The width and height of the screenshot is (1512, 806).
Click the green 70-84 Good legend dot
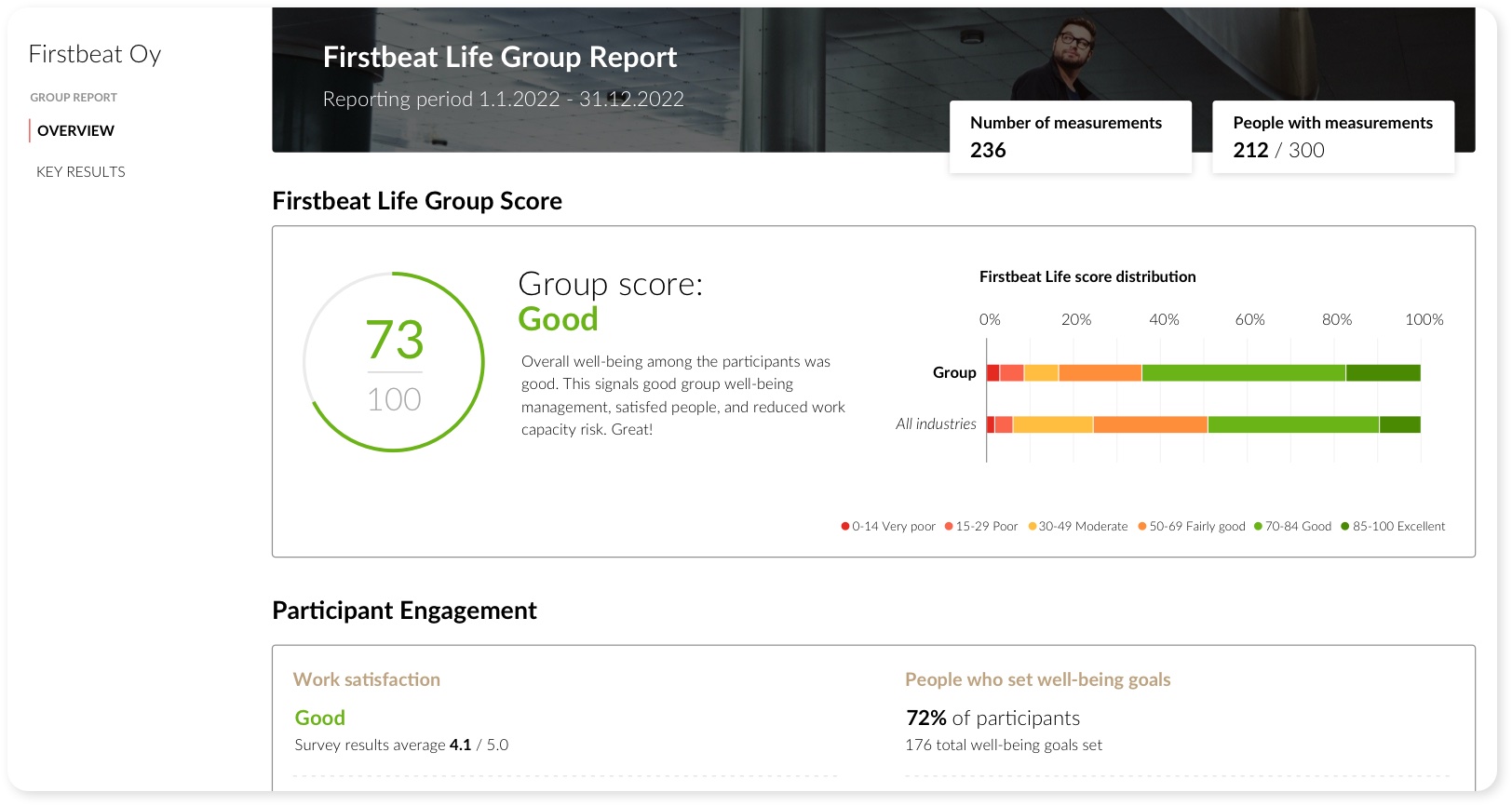point(1258,526)
